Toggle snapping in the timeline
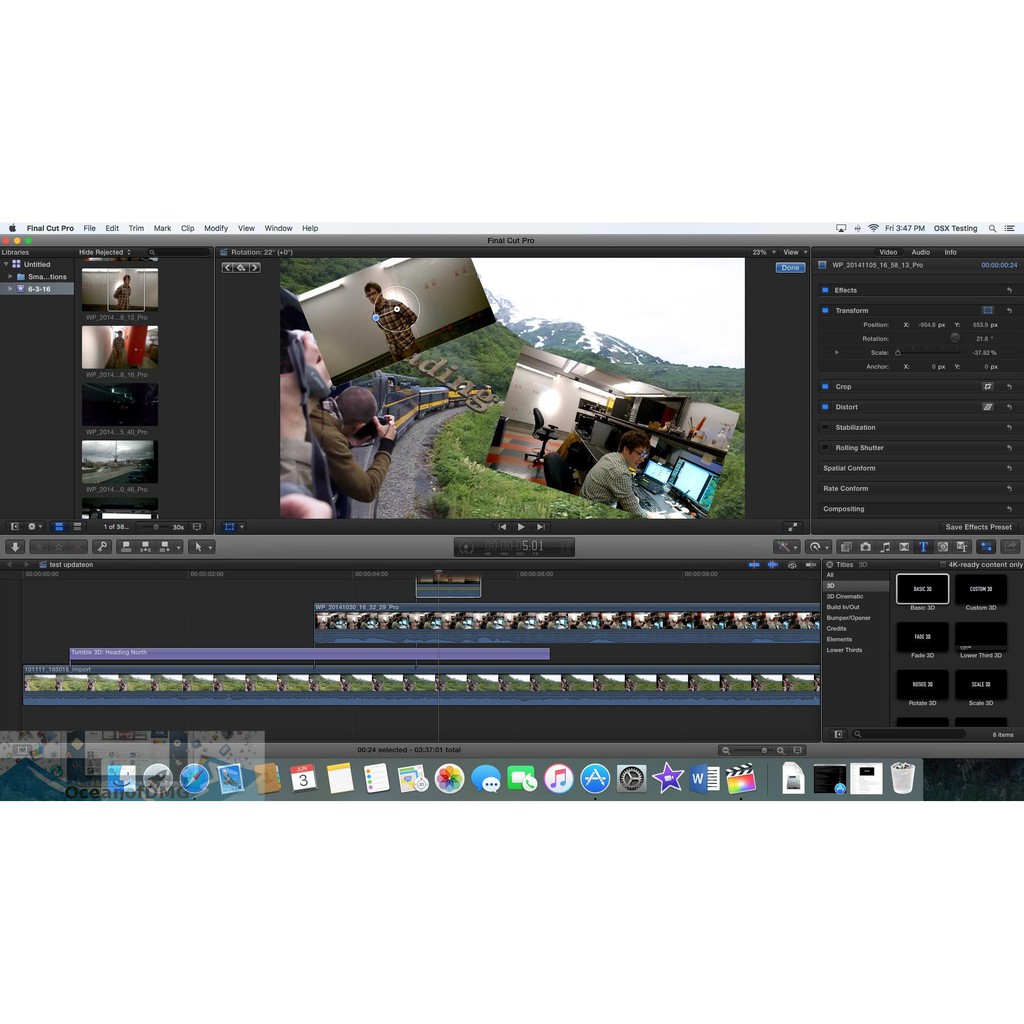This screenshot has width=1024, height=1024. click(810, 564)
